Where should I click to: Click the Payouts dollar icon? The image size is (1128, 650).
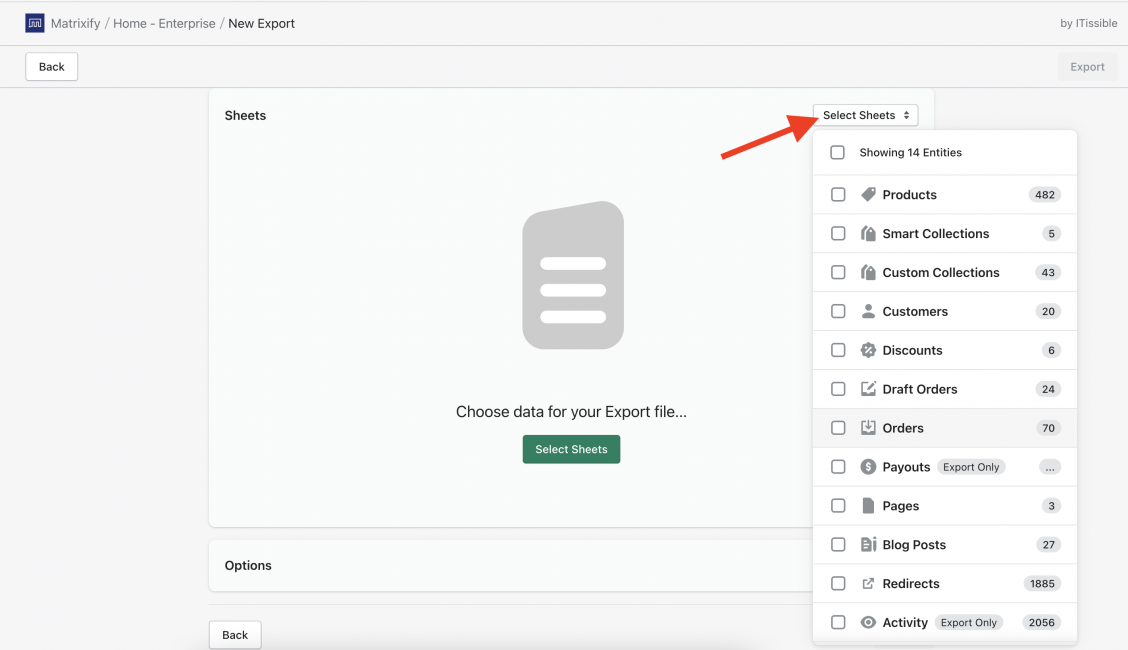(868, 466)
